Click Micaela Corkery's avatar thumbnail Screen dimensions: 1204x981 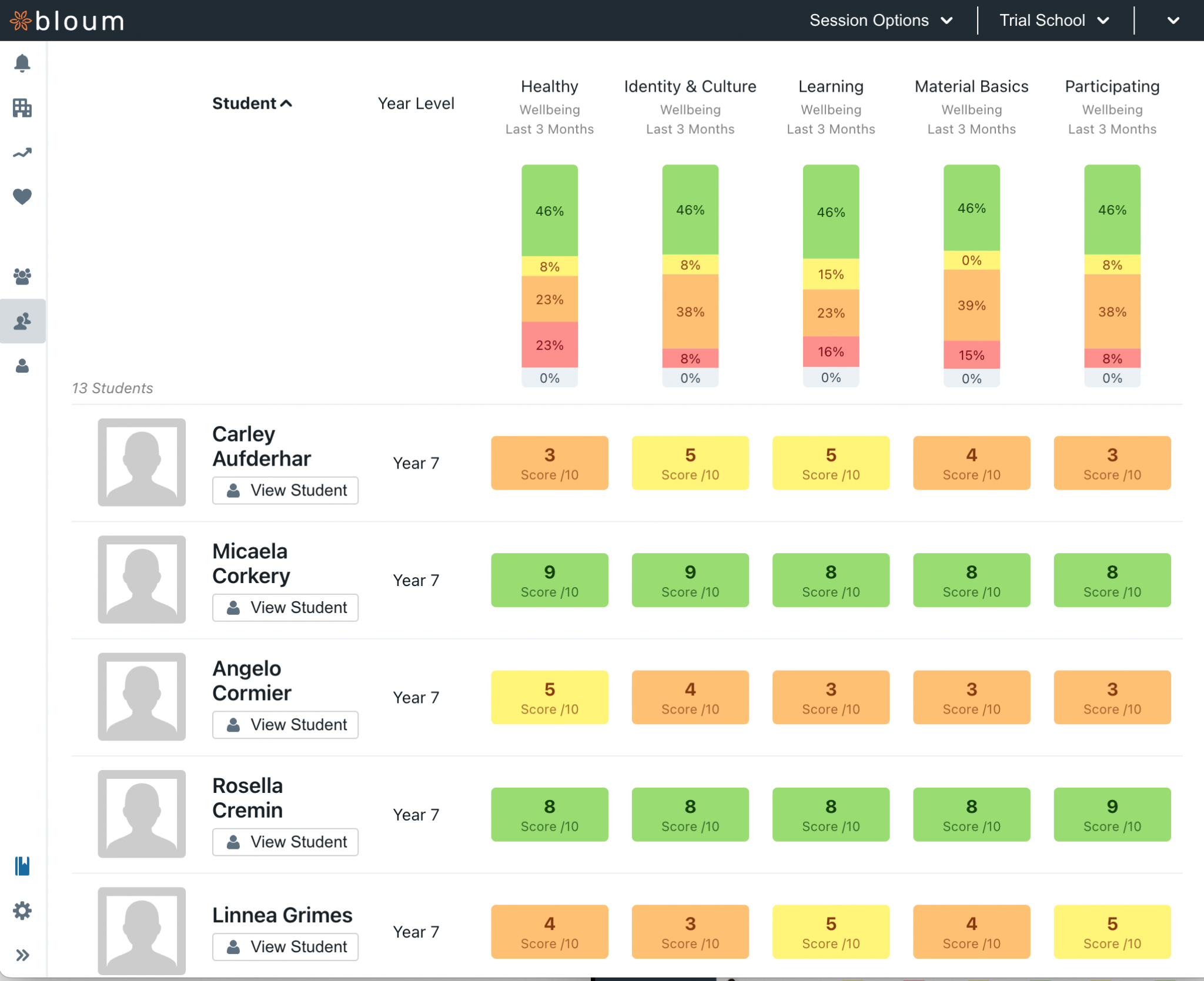coord(142,580)
